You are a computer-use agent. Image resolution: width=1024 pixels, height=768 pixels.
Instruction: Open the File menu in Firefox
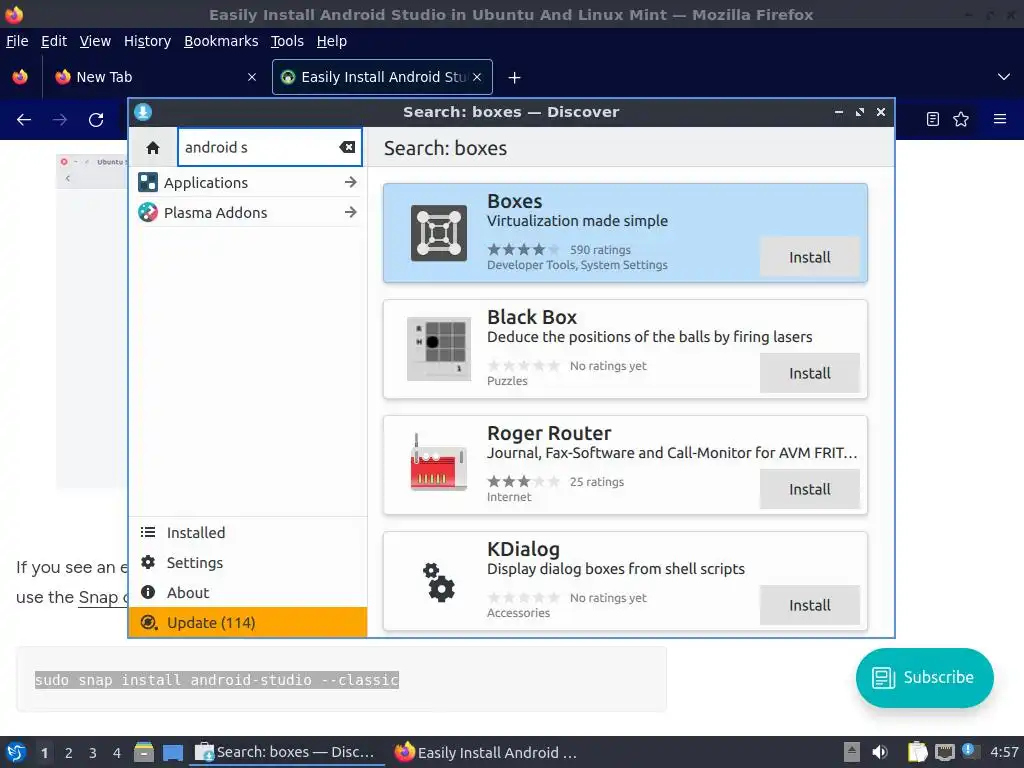point(17,41)
